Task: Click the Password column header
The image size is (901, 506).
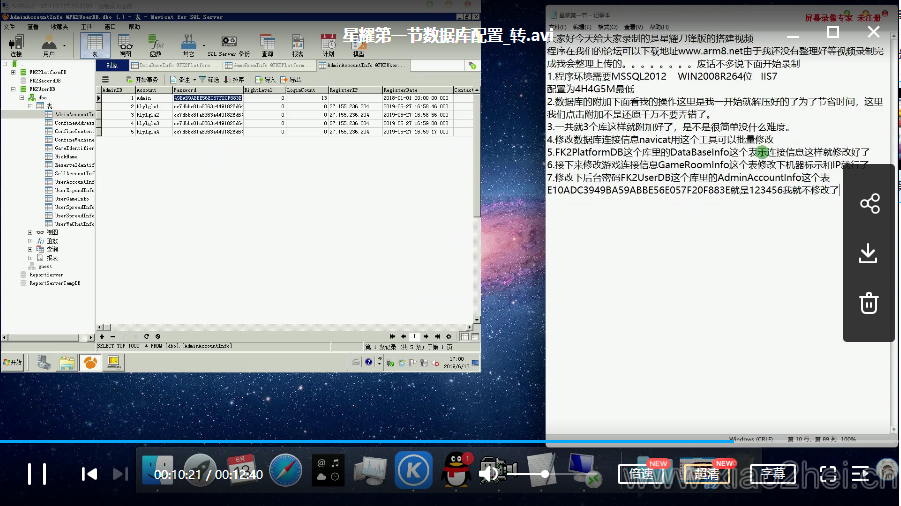Action: pyautogui.click(x=207, y=90)
